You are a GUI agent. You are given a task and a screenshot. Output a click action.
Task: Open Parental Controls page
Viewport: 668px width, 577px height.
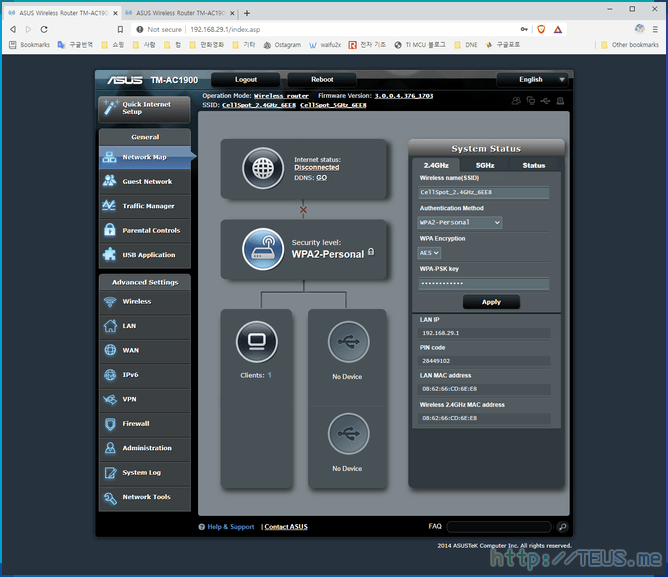[x=145, y=231]
